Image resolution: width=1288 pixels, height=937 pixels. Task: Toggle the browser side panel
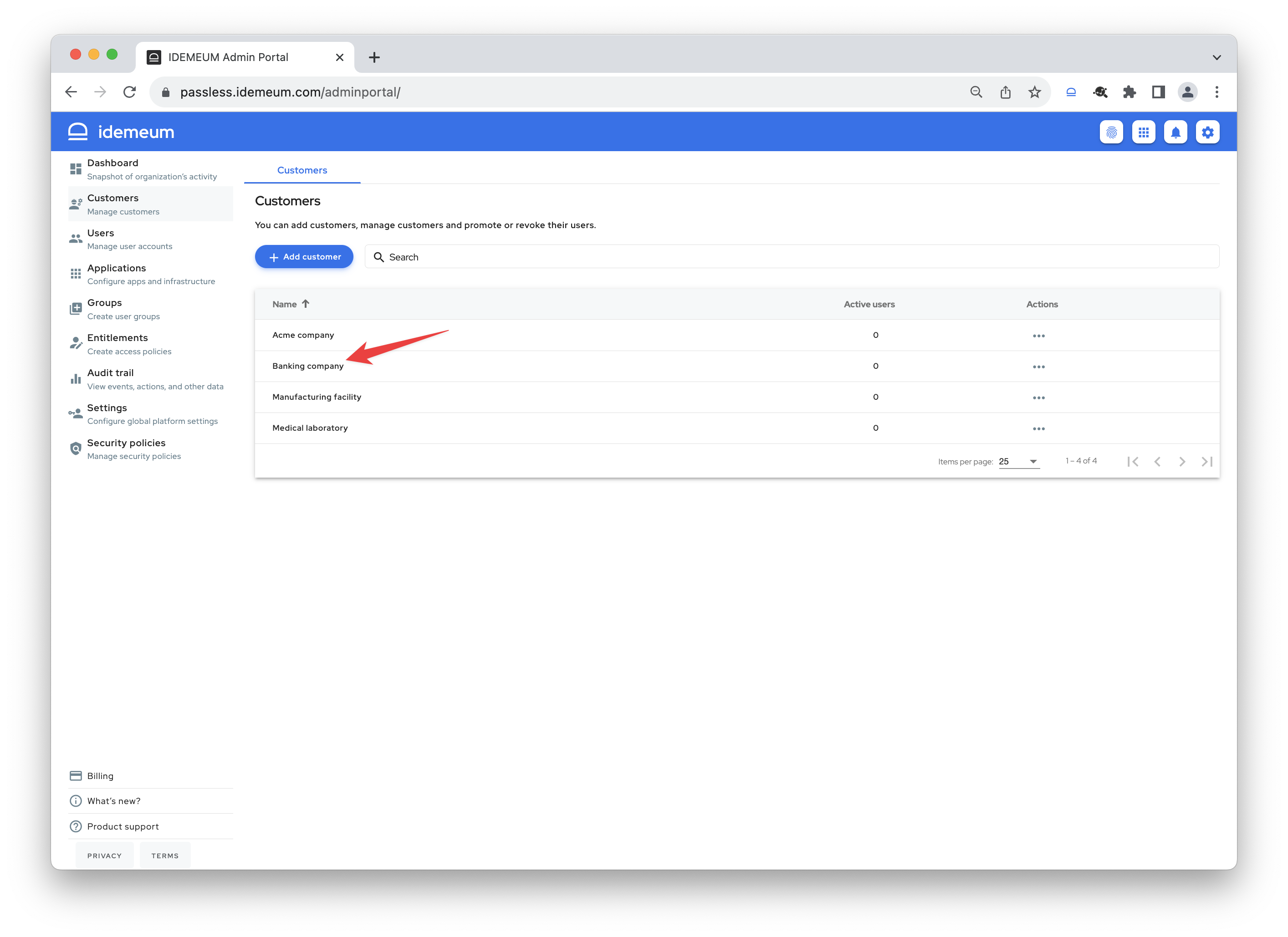click(1159, 92)
